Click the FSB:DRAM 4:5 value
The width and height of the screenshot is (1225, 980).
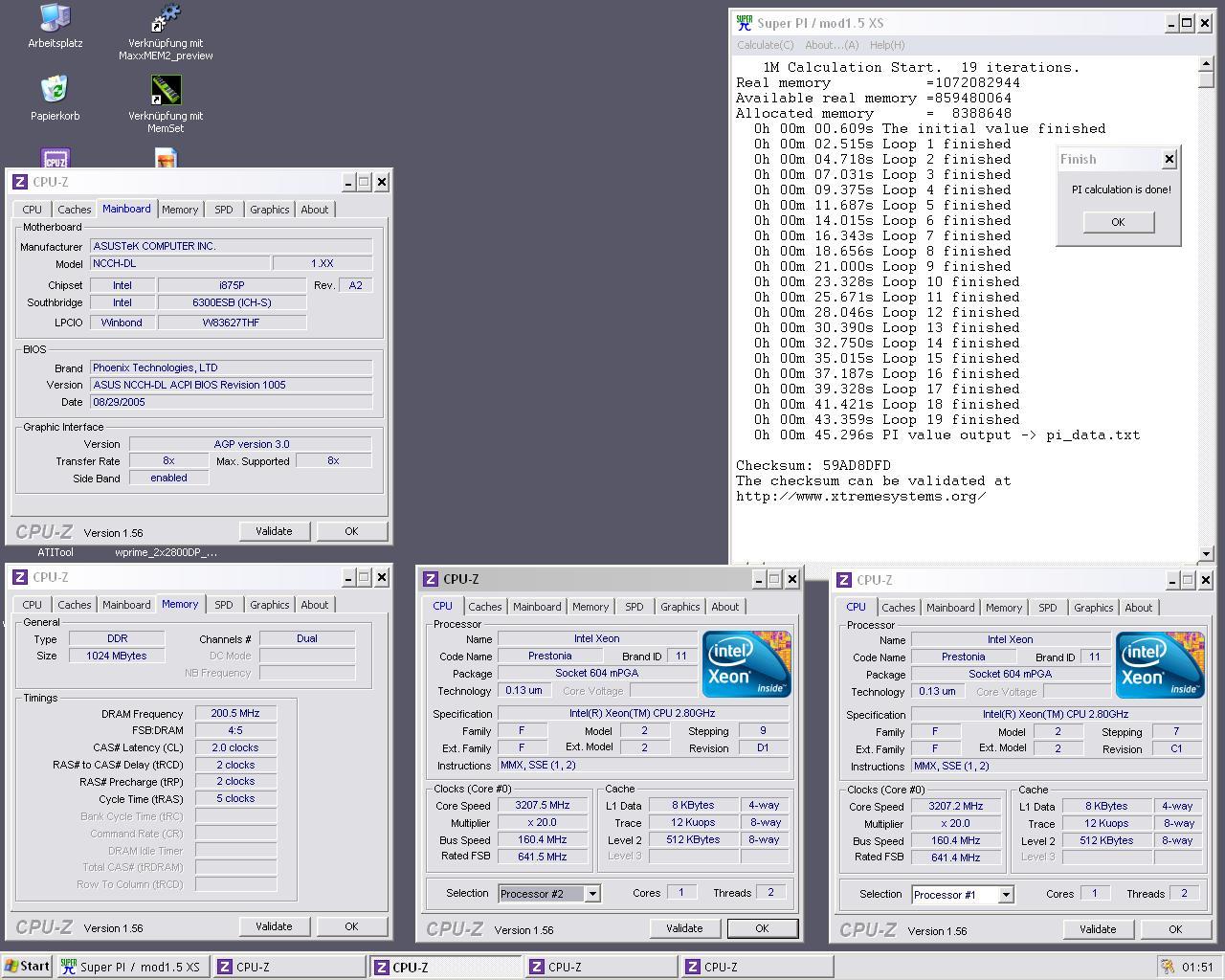click(235, 730)
